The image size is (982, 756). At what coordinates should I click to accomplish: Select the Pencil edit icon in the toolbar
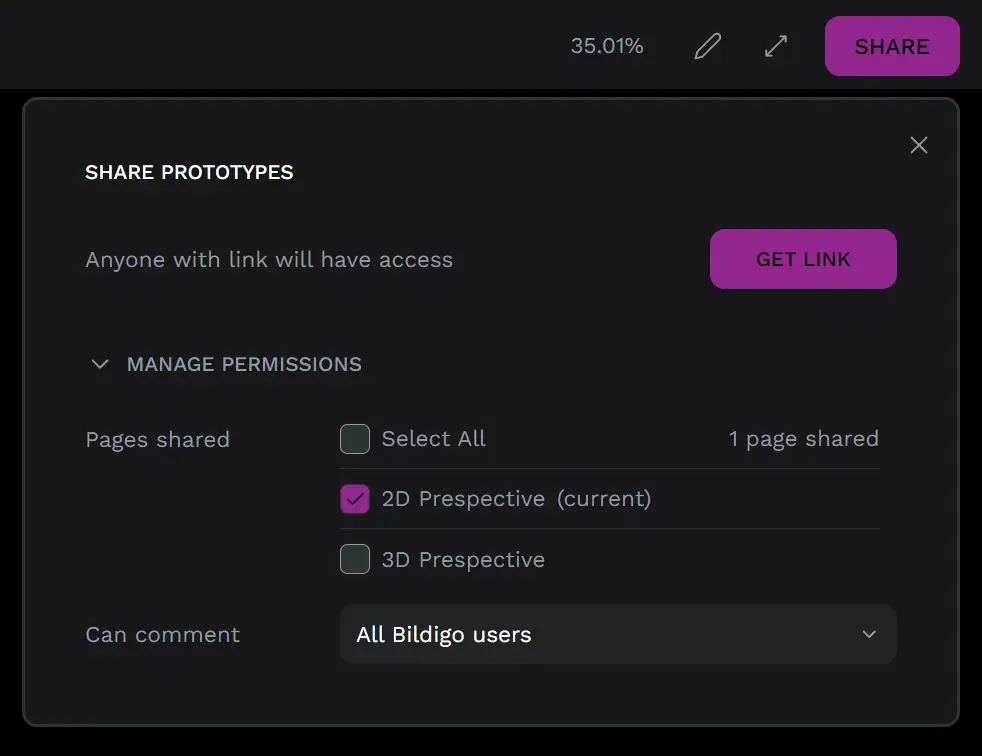click(x=707, y=45)
